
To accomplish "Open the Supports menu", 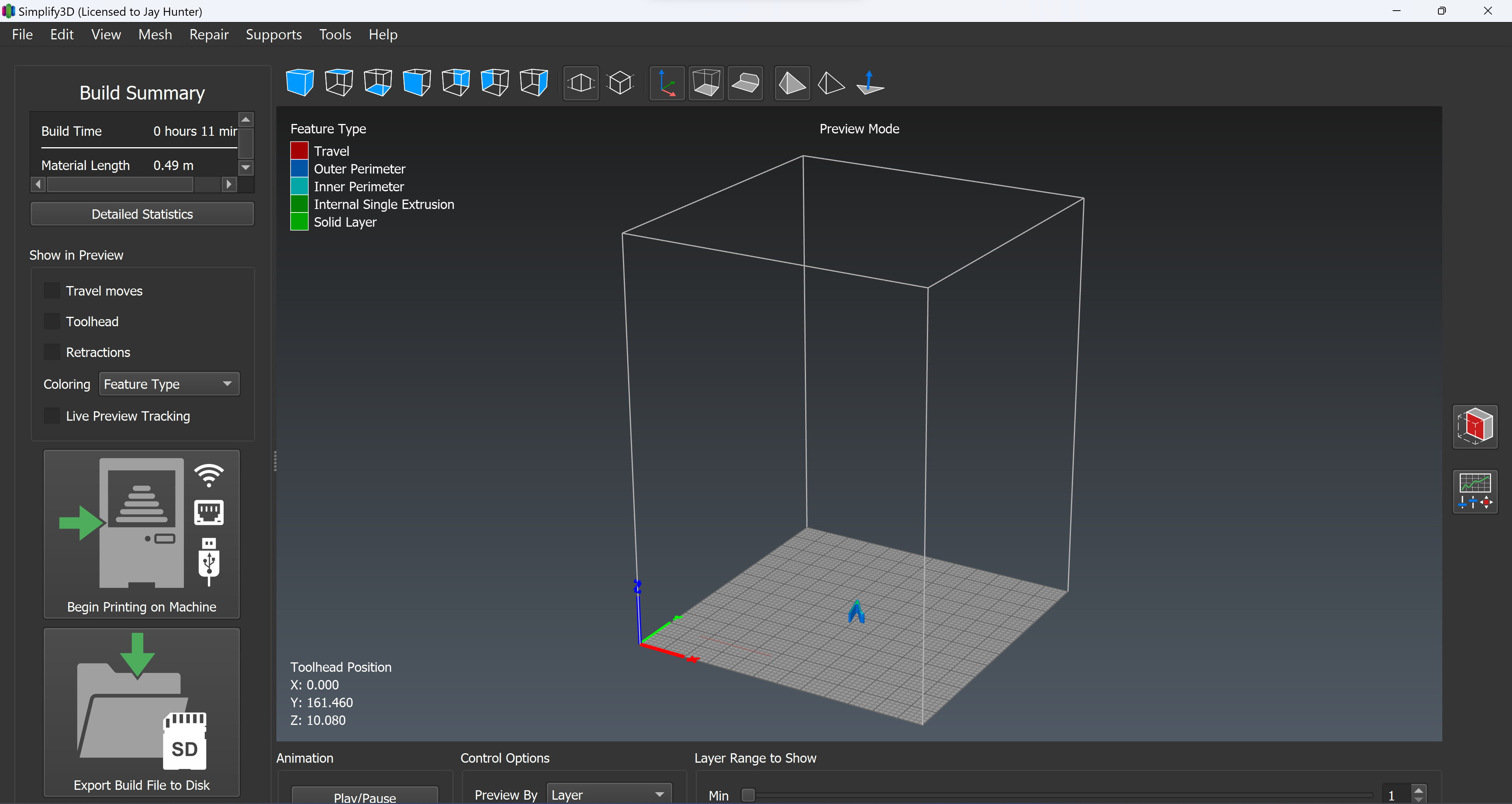I will click(274, 35).
